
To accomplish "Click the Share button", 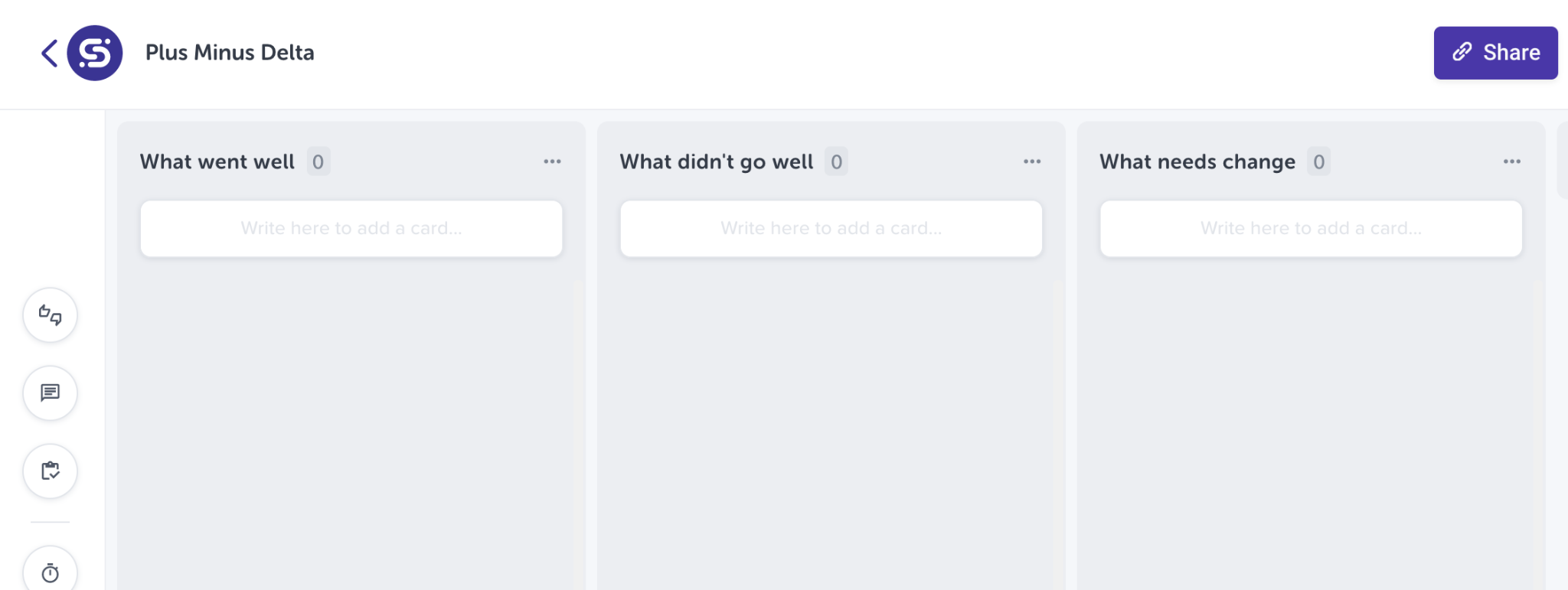I will (x=1494, y=53).
